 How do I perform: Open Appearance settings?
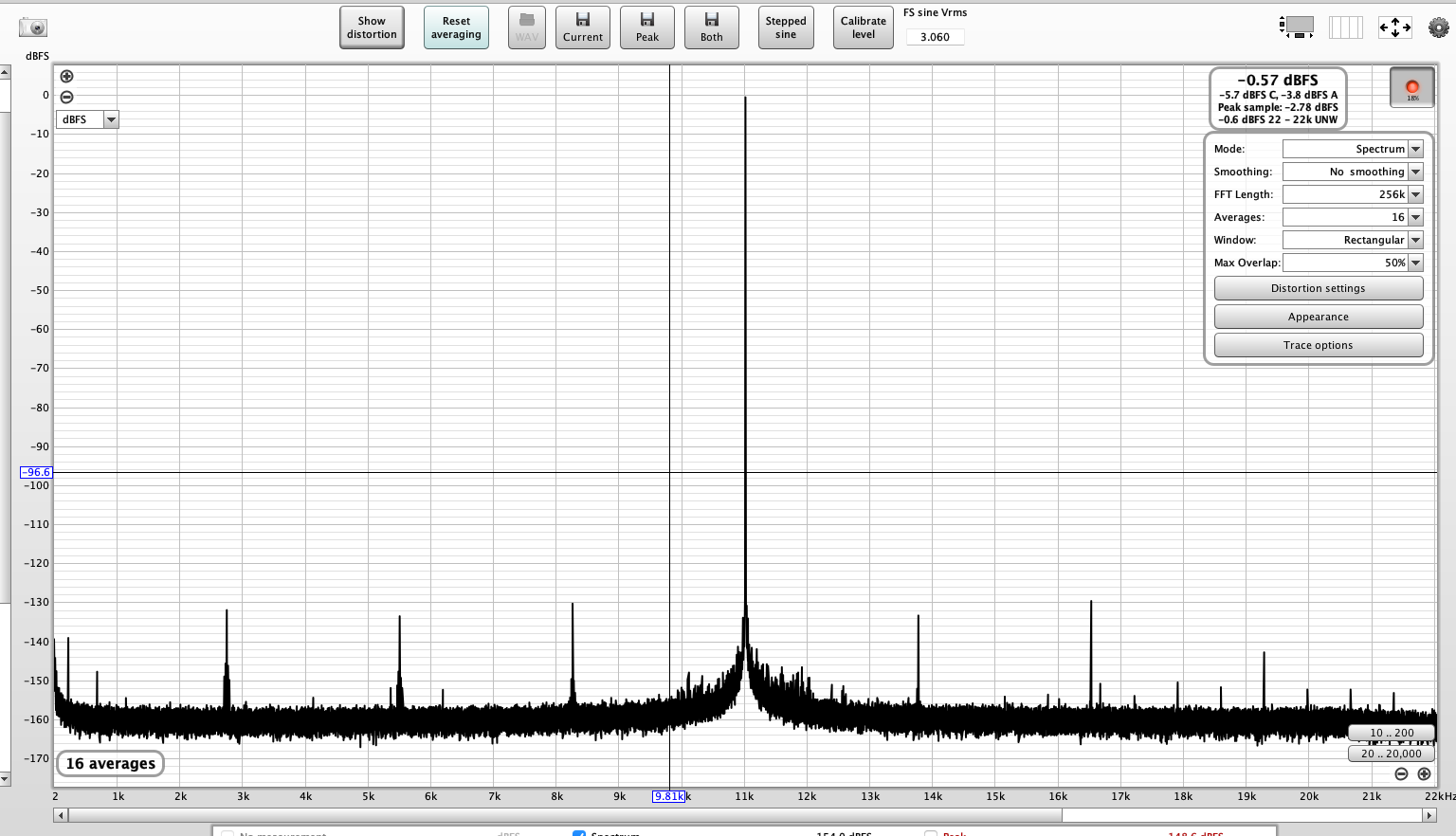click(1319, 317)
